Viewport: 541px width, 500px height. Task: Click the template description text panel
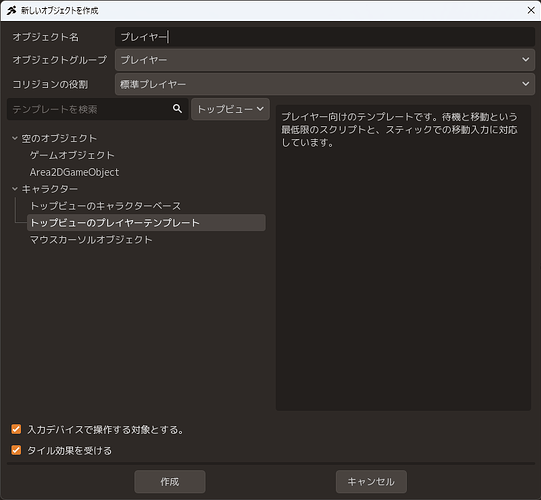(x=403, y=258)
